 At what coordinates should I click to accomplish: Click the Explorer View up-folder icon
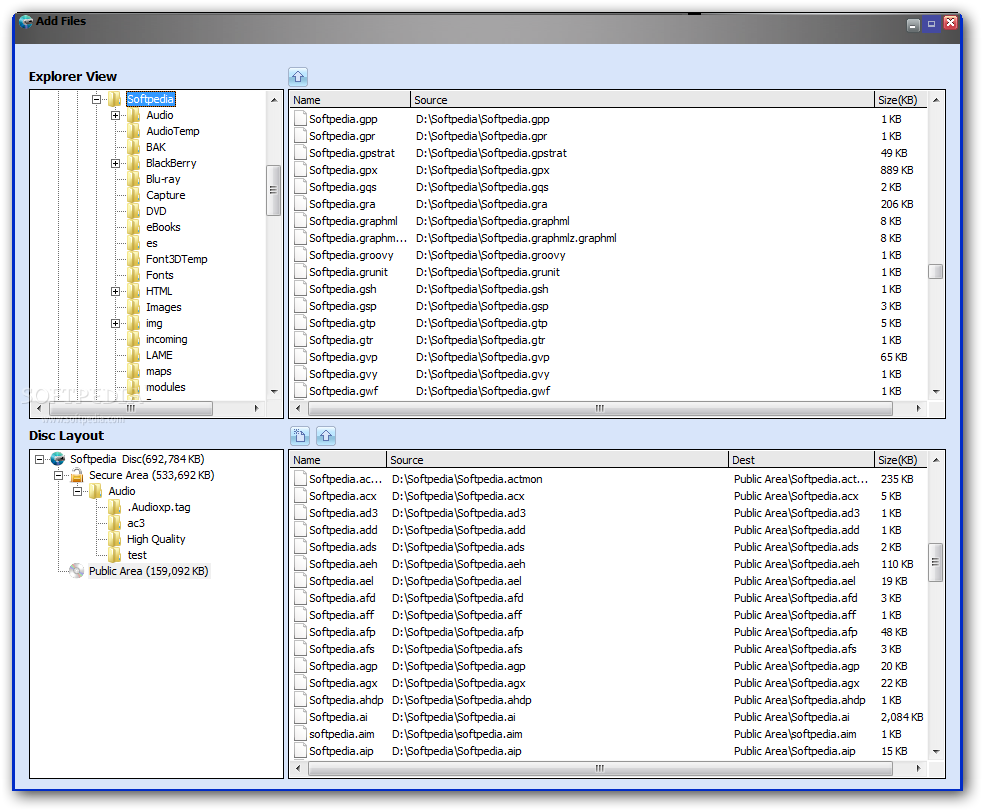[x=298, y=76]
